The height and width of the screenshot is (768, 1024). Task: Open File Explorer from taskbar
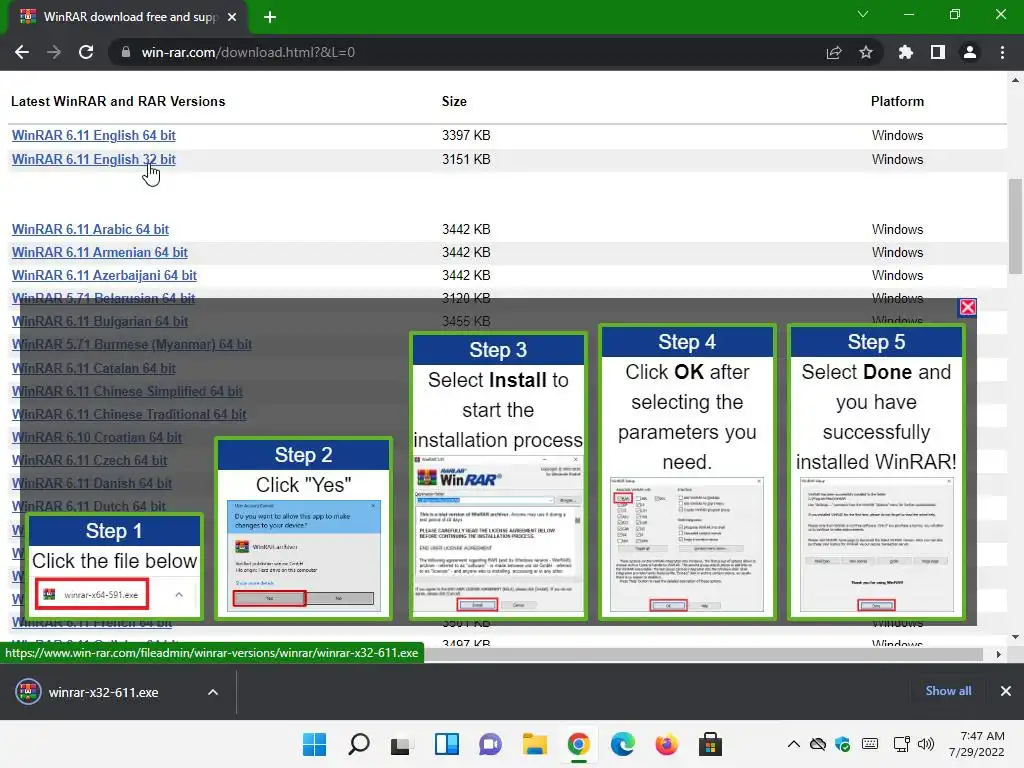(x=535, y=744)
